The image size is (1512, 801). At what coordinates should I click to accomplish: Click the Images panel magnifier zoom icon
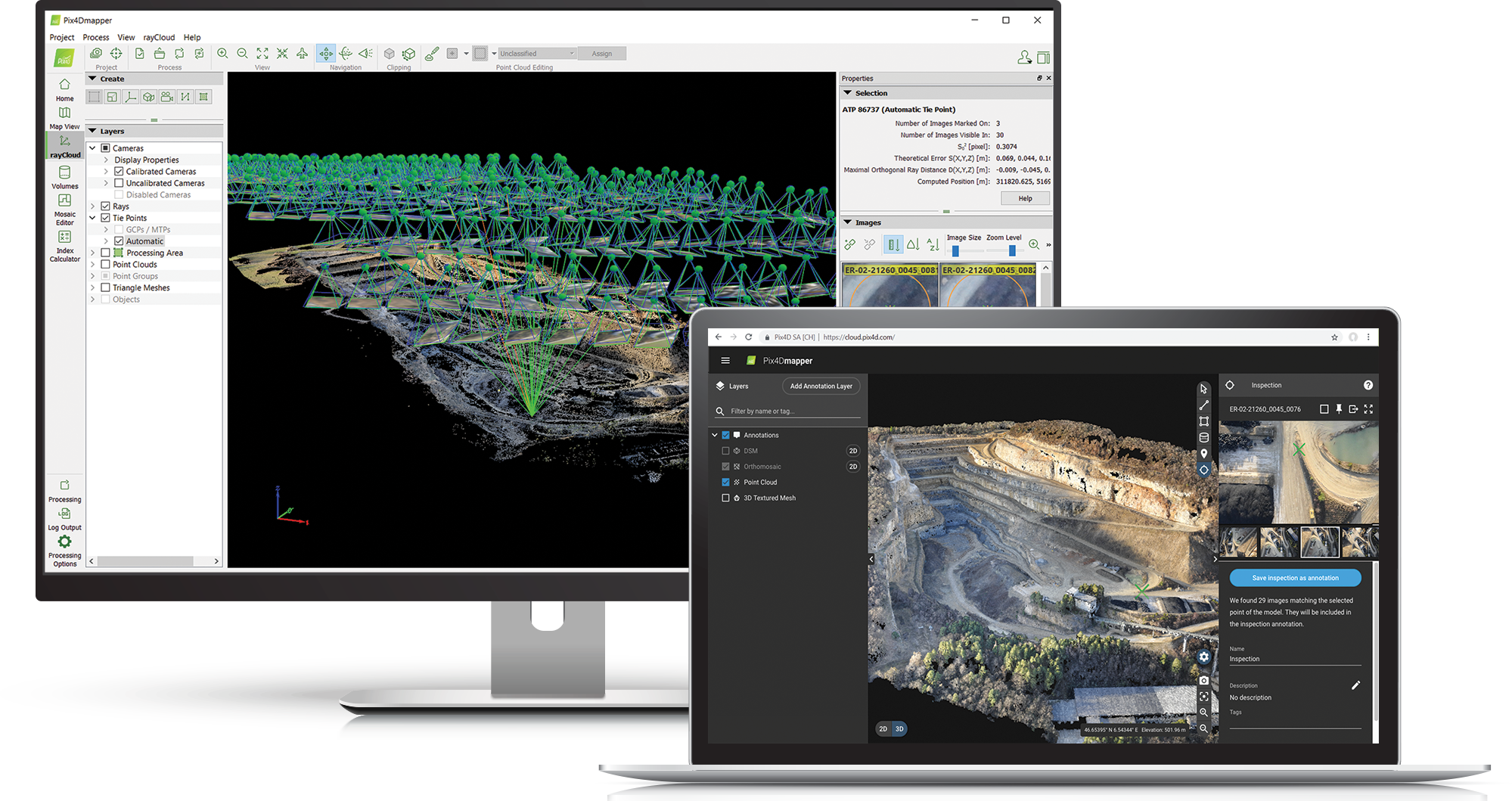[1033, 244]
